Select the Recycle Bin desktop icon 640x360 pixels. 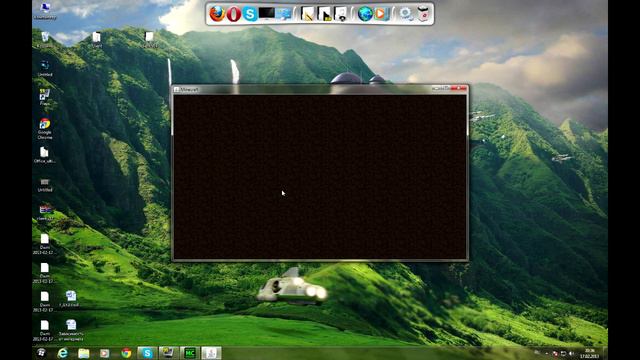tap(45, 40)
